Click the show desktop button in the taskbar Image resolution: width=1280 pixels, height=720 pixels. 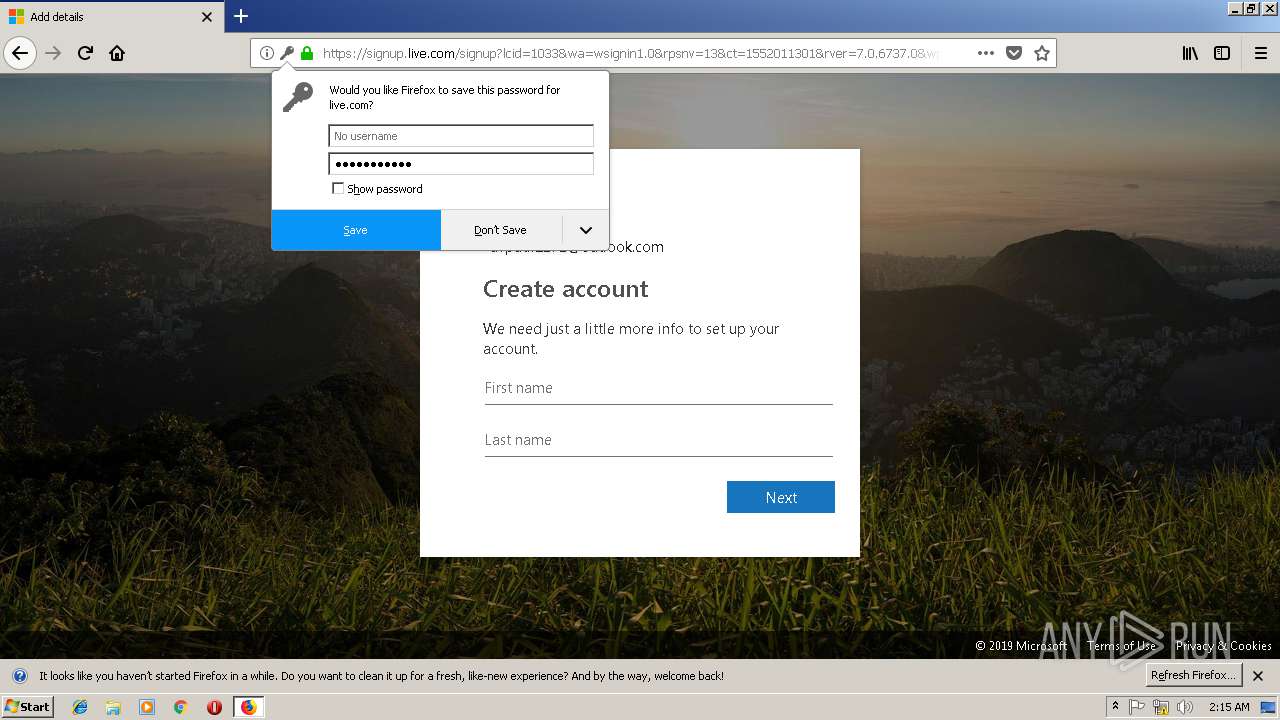(1270, 707)
